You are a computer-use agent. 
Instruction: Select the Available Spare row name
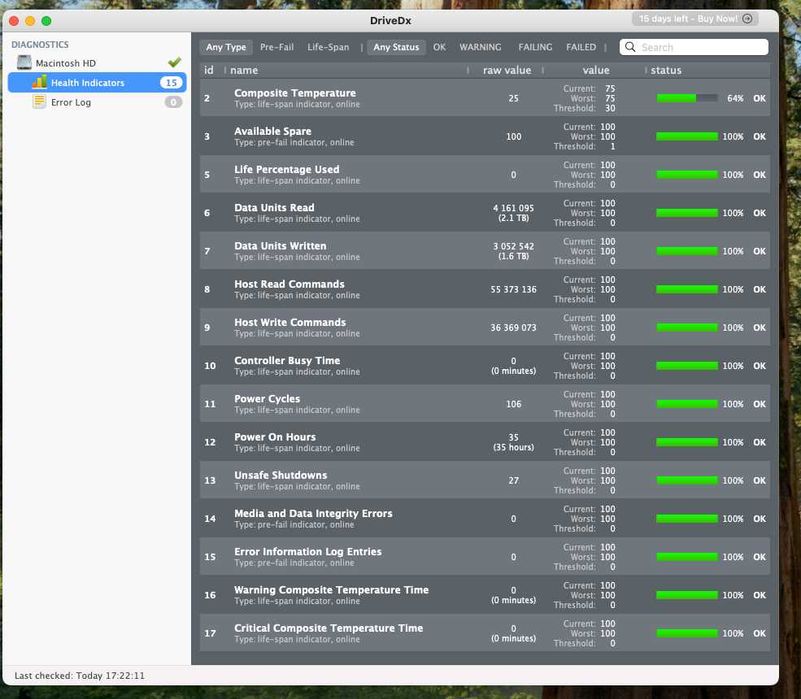point(272,131)
